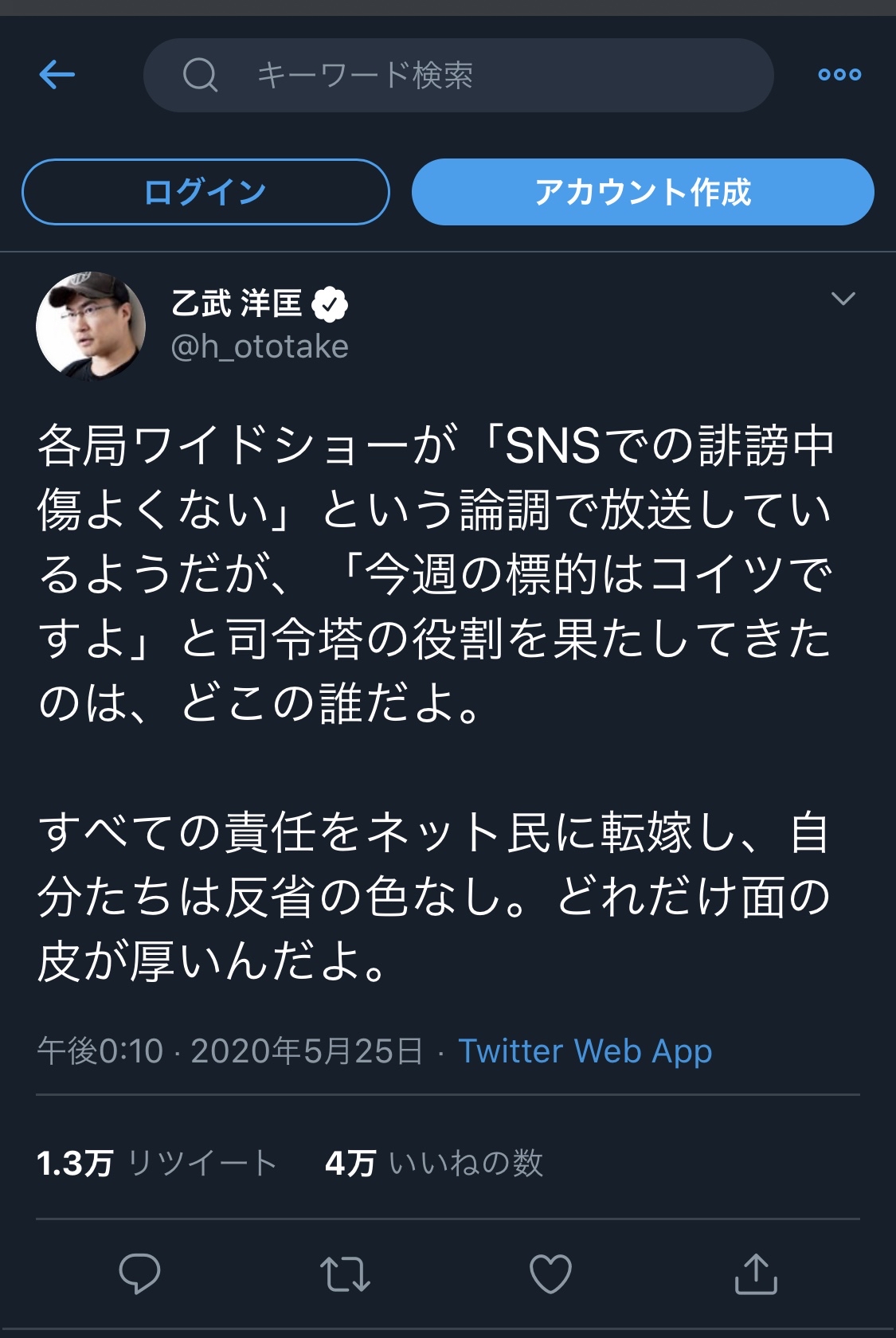896x1338 pixels.
Task: Click the verified badge beside 乙武 洋匡
Action: click(330, 304)
